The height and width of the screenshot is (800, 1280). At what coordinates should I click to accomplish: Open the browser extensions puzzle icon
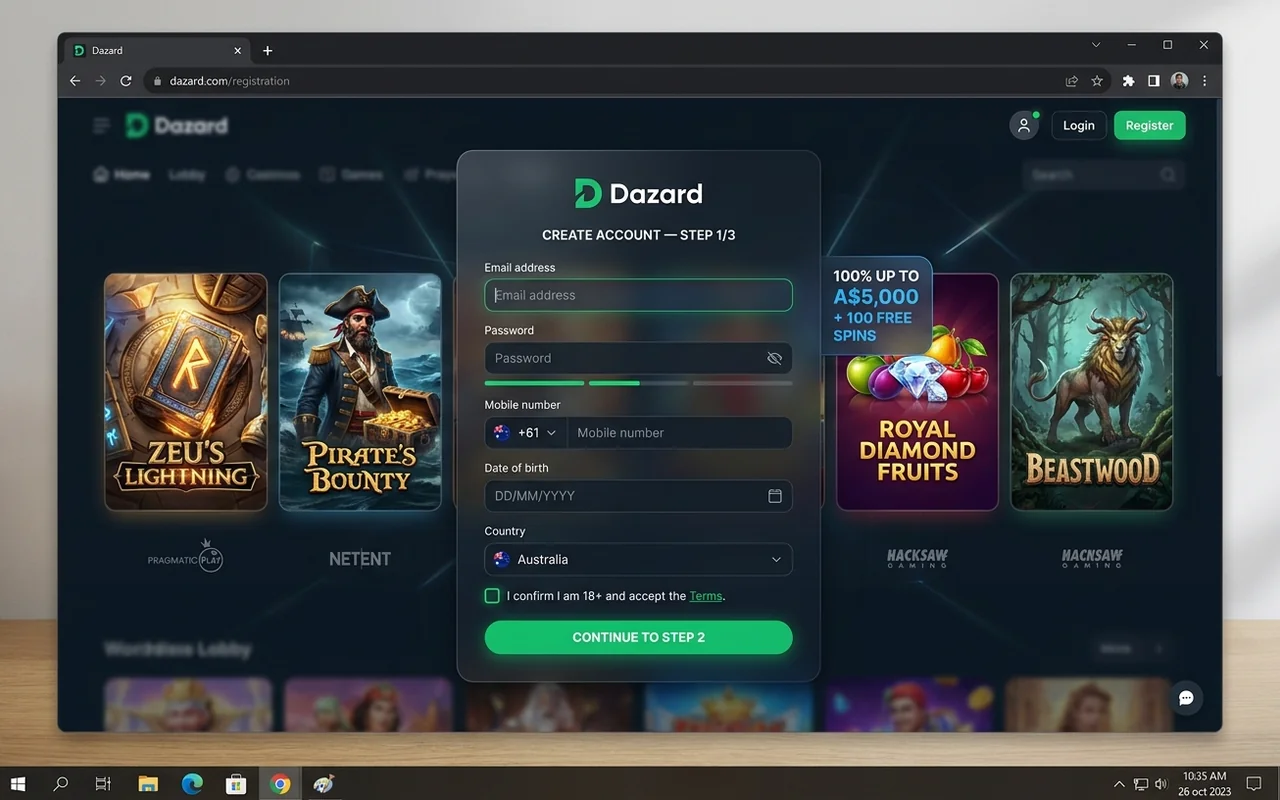(1129, 81)
